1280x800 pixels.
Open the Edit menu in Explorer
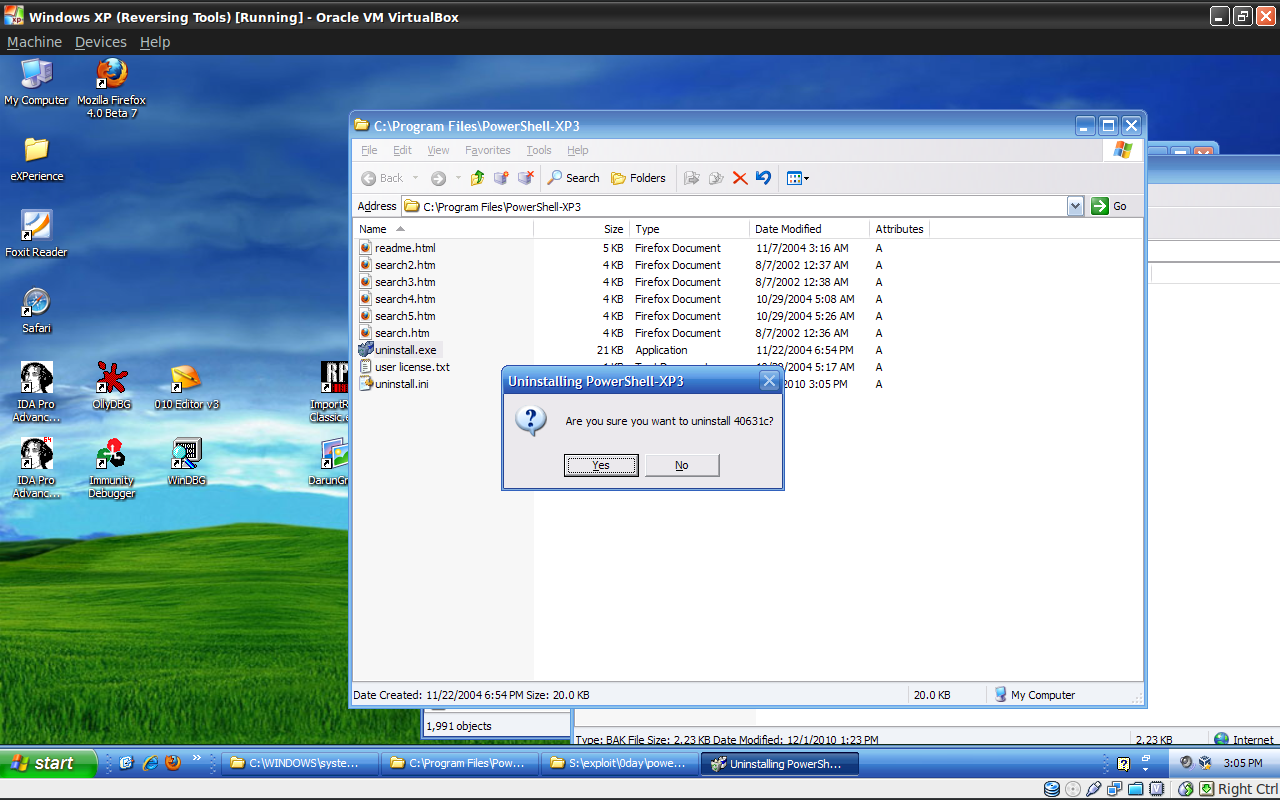point(402,150)
